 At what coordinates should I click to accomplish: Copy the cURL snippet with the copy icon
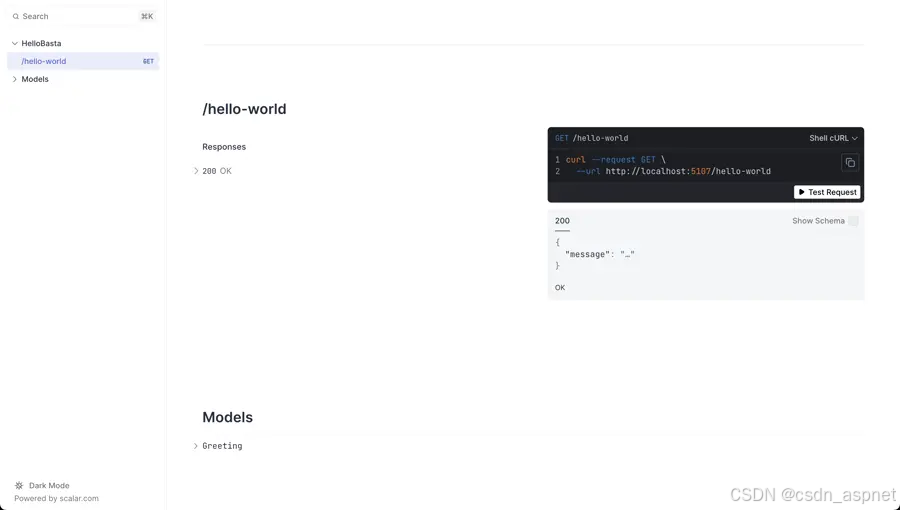click(x=849, y=163)
